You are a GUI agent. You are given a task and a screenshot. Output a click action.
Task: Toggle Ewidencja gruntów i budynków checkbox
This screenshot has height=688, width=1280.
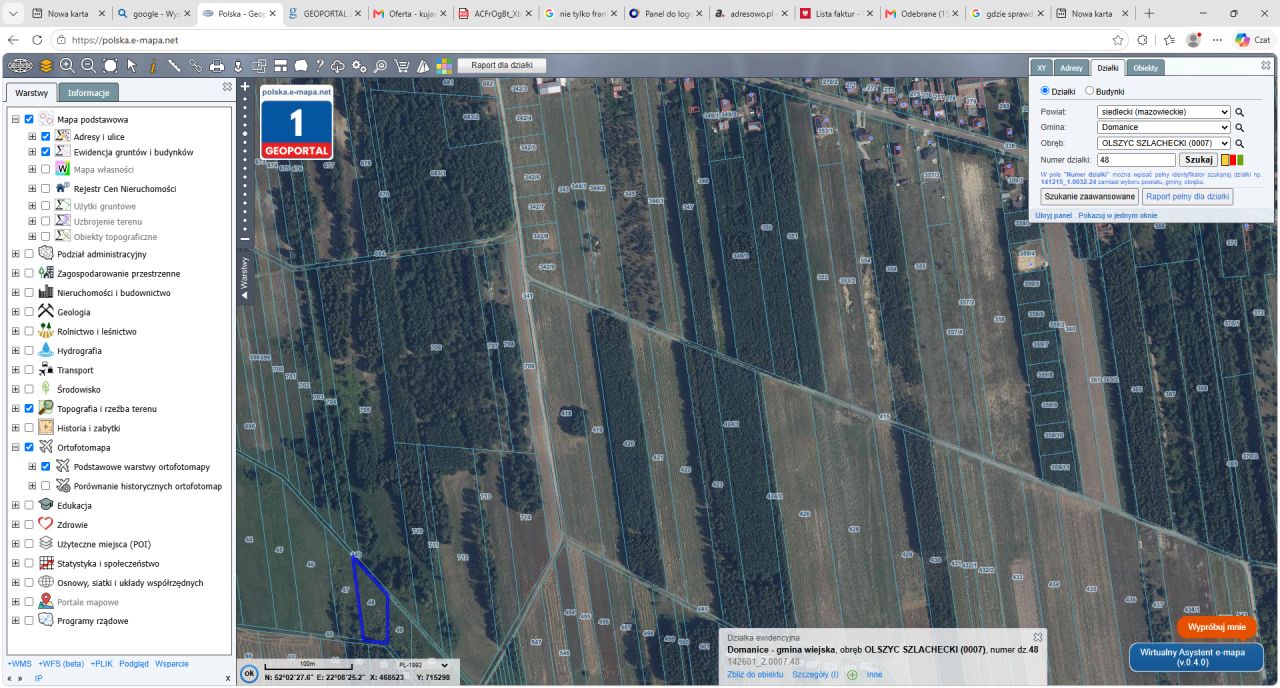coord(46,152)
